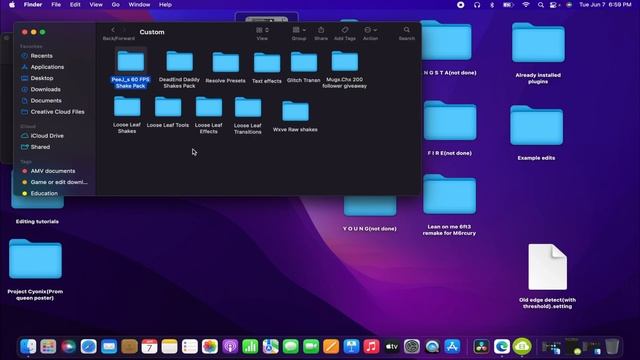The image size is (640, 360).
Task: Click the Bluetooth icon in menu bar
Action: (492, 5)
